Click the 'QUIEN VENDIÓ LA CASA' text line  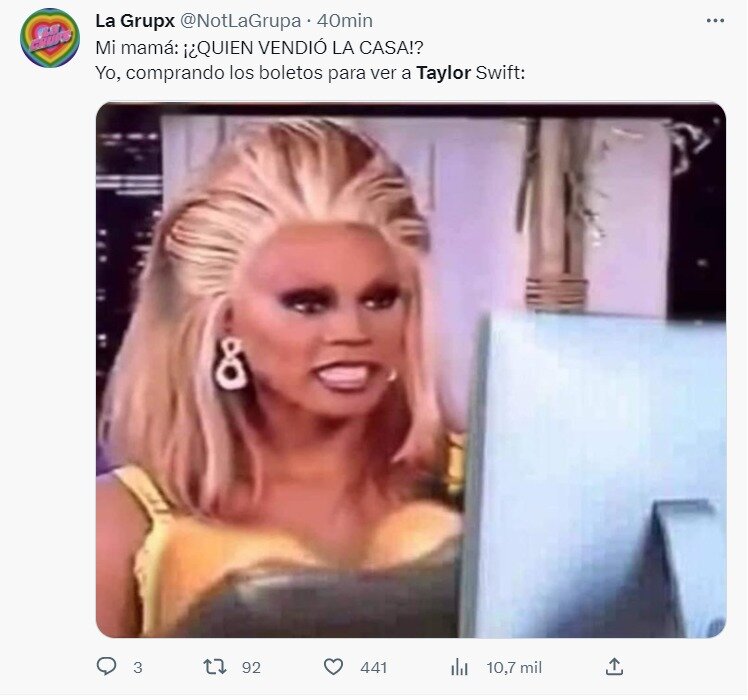(x=260, y=48)
